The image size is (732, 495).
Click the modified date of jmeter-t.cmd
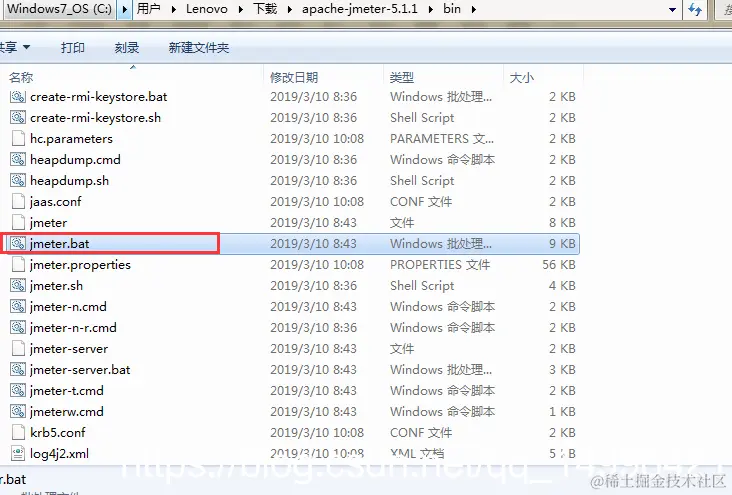(x=313, y=391)
